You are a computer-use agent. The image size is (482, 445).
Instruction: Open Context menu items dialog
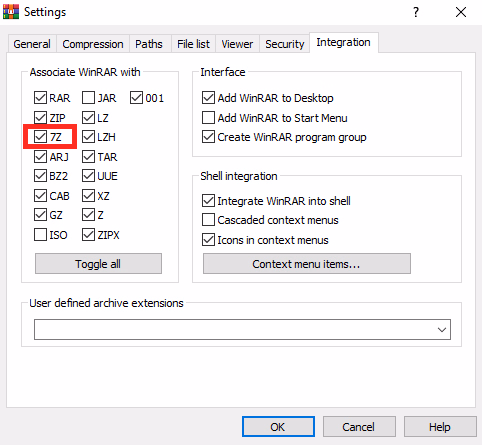click(x=307, y=264)
